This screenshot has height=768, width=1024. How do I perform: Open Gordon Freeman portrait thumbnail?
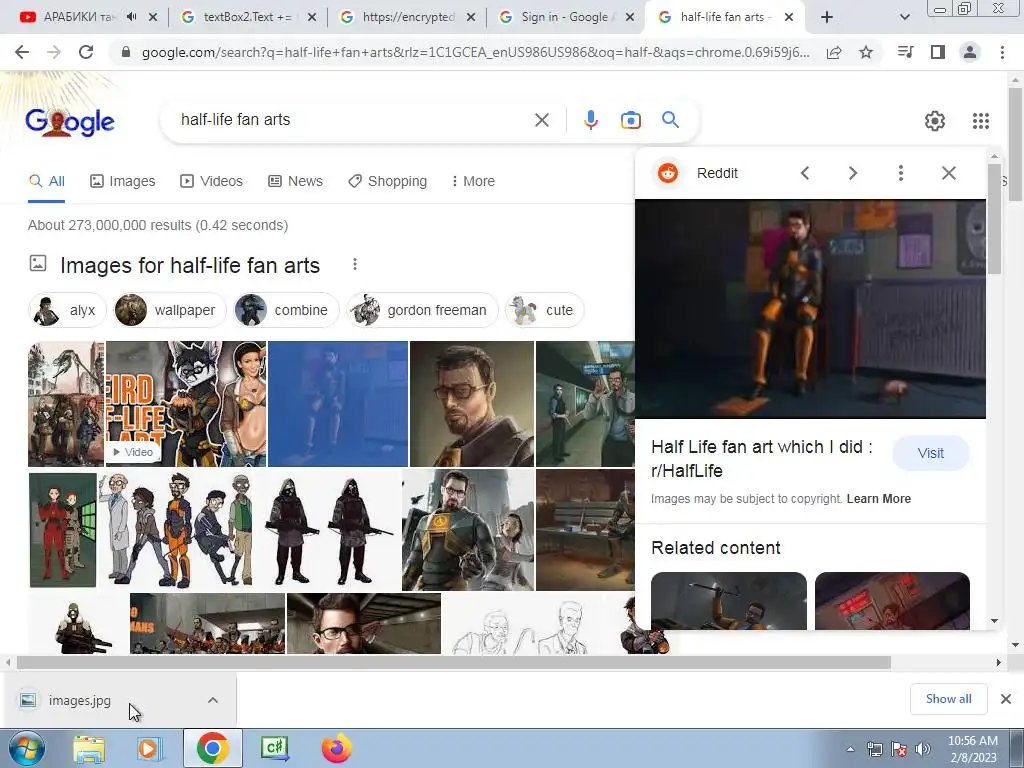point(472,404)
